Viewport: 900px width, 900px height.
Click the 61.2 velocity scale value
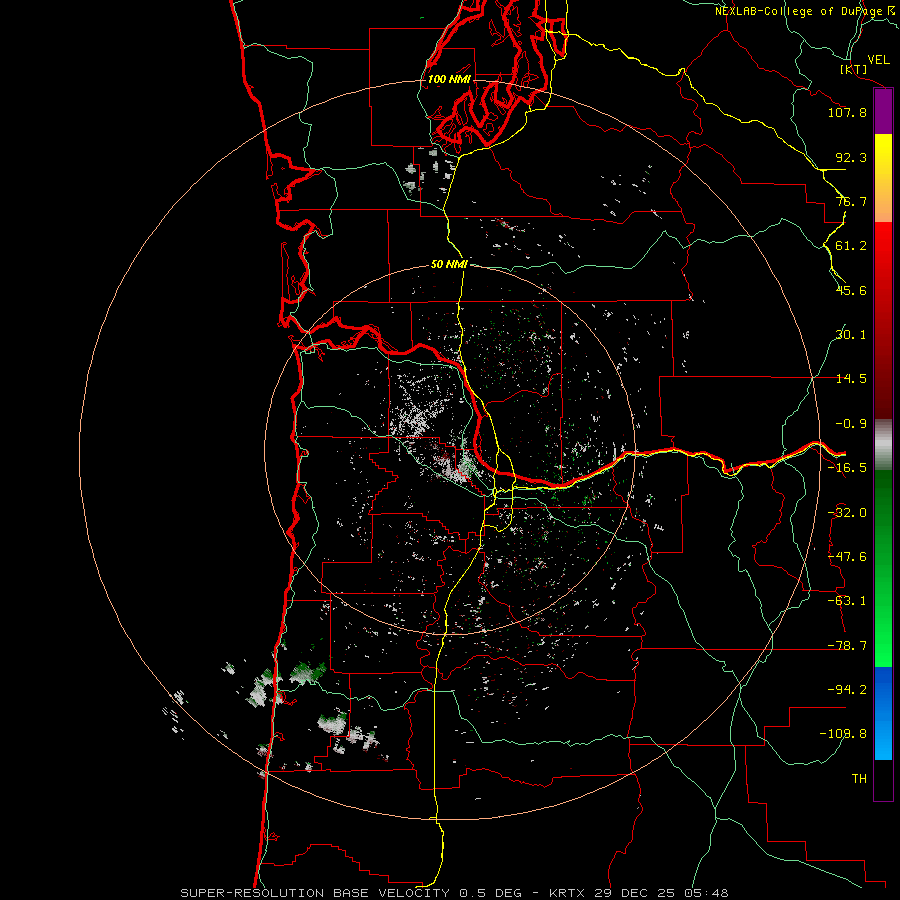[x=851, y=246]
